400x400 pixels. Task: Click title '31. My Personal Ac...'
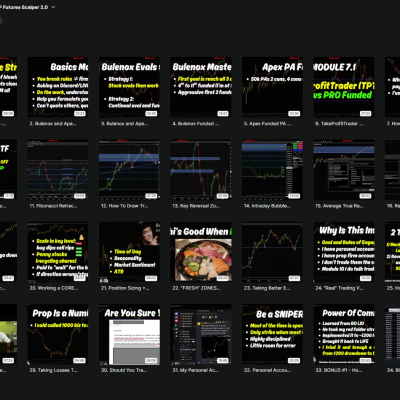tap(195, 370)
